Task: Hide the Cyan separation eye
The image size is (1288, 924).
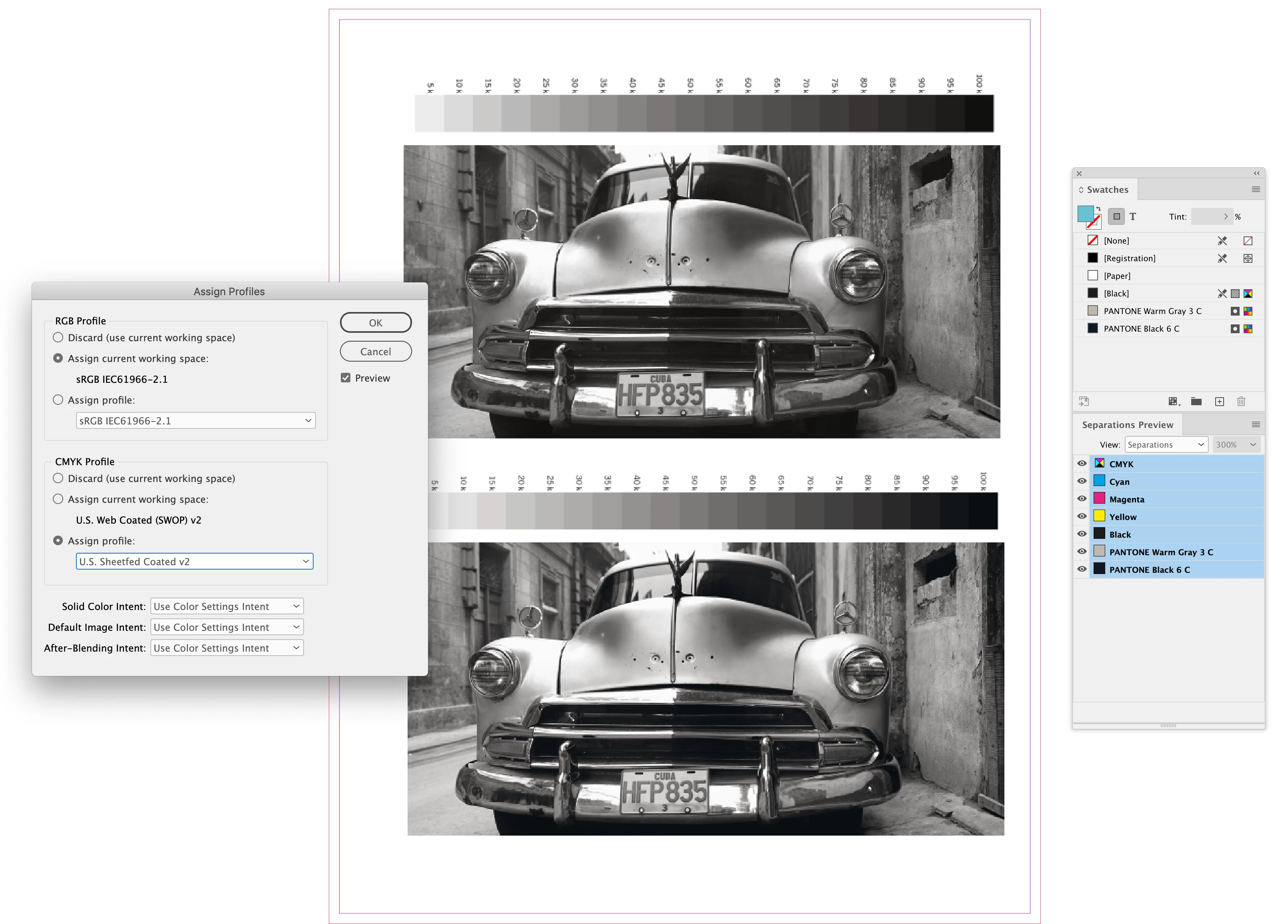Action: point(1082,482)
